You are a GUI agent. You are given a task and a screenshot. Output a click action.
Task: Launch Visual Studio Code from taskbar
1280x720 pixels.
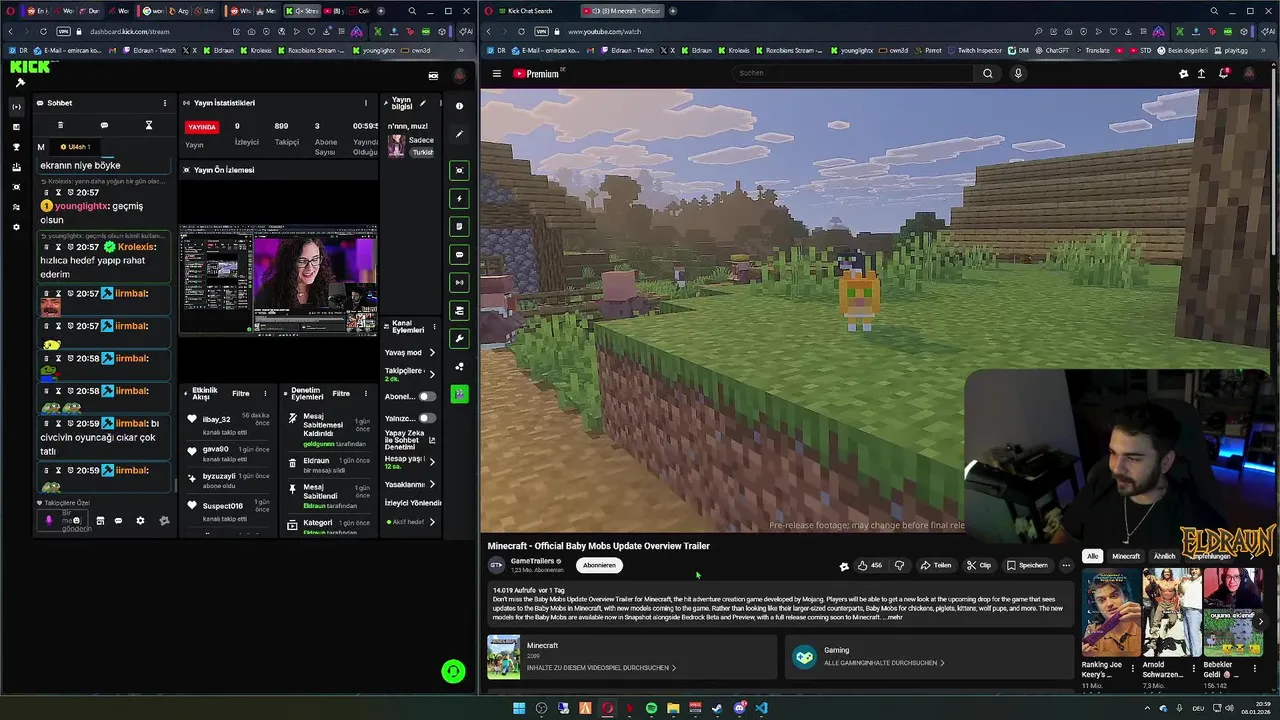(x=761, y=708)
